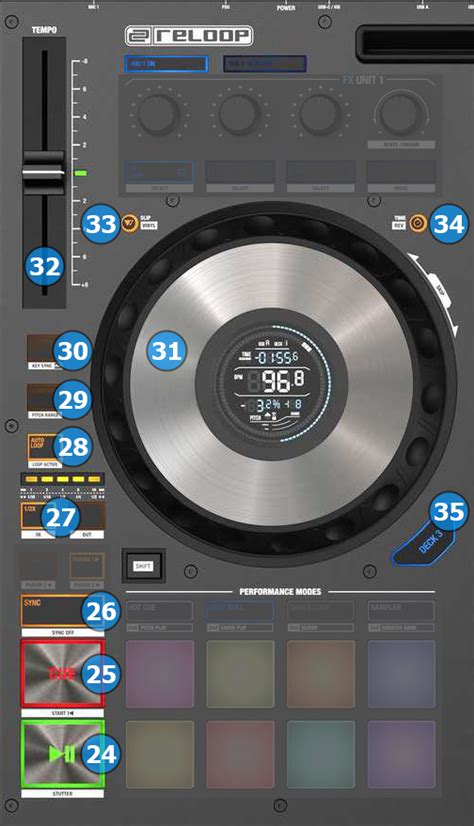Hit the purple pad under Hot Cue
Screen dimensions: 474x826
click(x=160, y=674)
